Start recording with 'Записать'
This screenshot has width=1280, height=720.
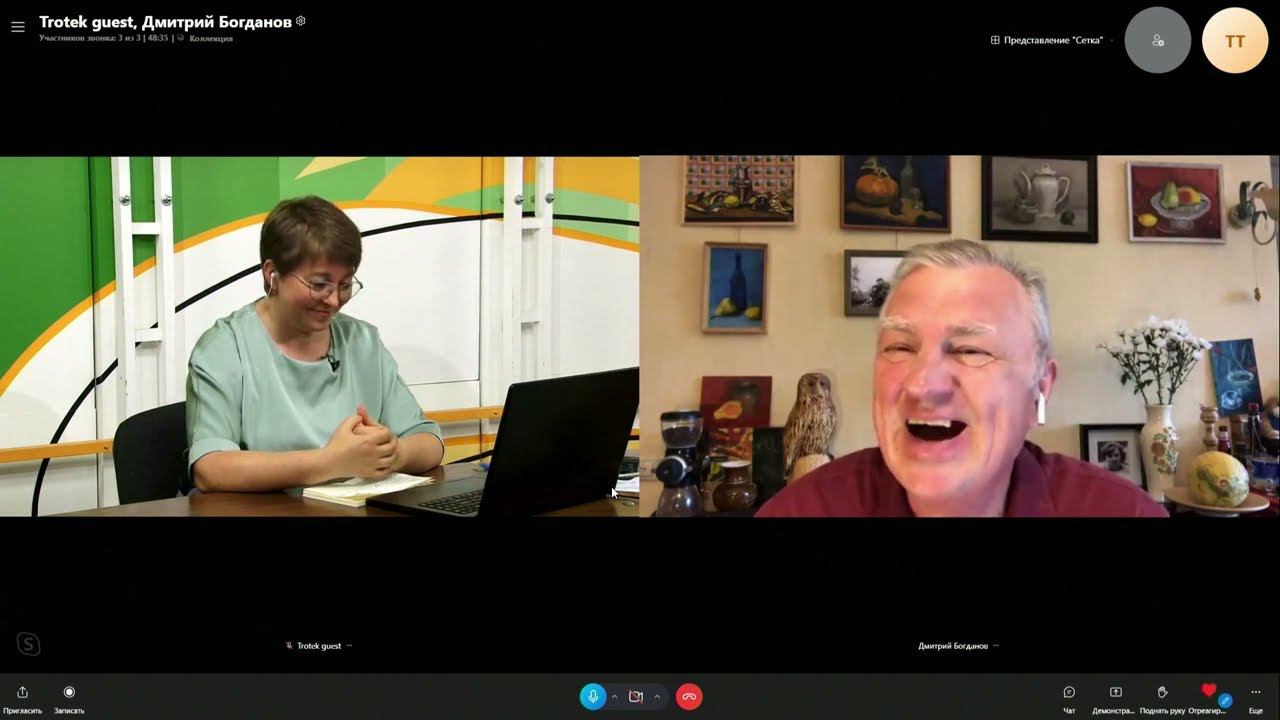(x=69, y=698)
